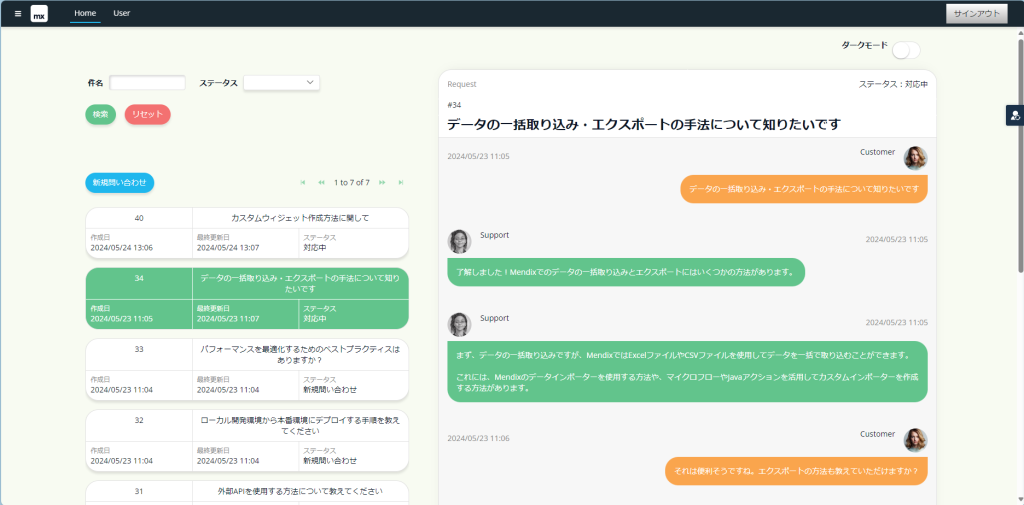Open the Home tab
Screen dimensions: 1024x505
[x=85, y=13]
